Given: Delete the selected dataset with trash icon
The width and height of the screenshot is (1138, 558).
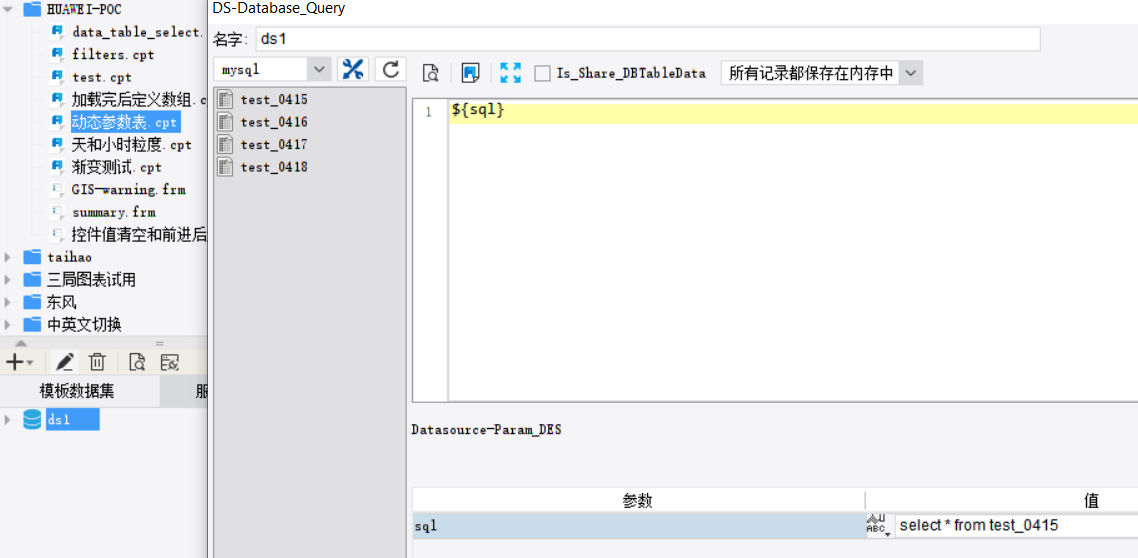Looking at the screenshot, I should click(97, 361).
